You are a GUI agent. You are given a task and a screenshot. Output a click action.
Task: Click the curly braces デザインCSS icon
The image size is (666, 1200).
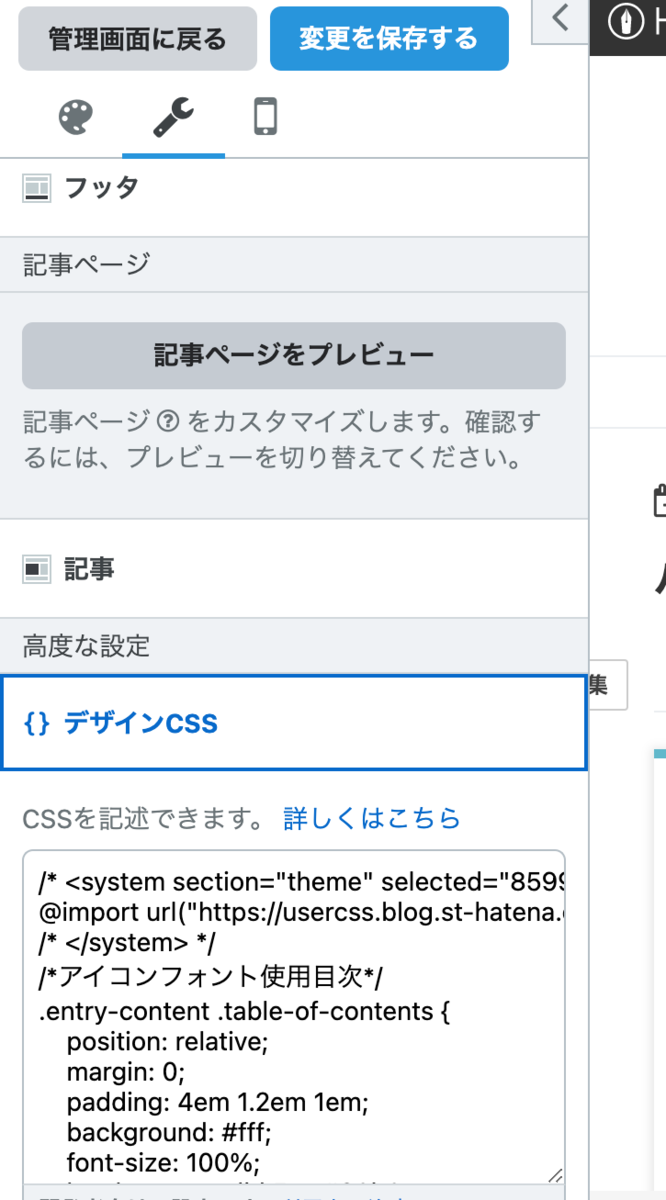tap(37, 723)
